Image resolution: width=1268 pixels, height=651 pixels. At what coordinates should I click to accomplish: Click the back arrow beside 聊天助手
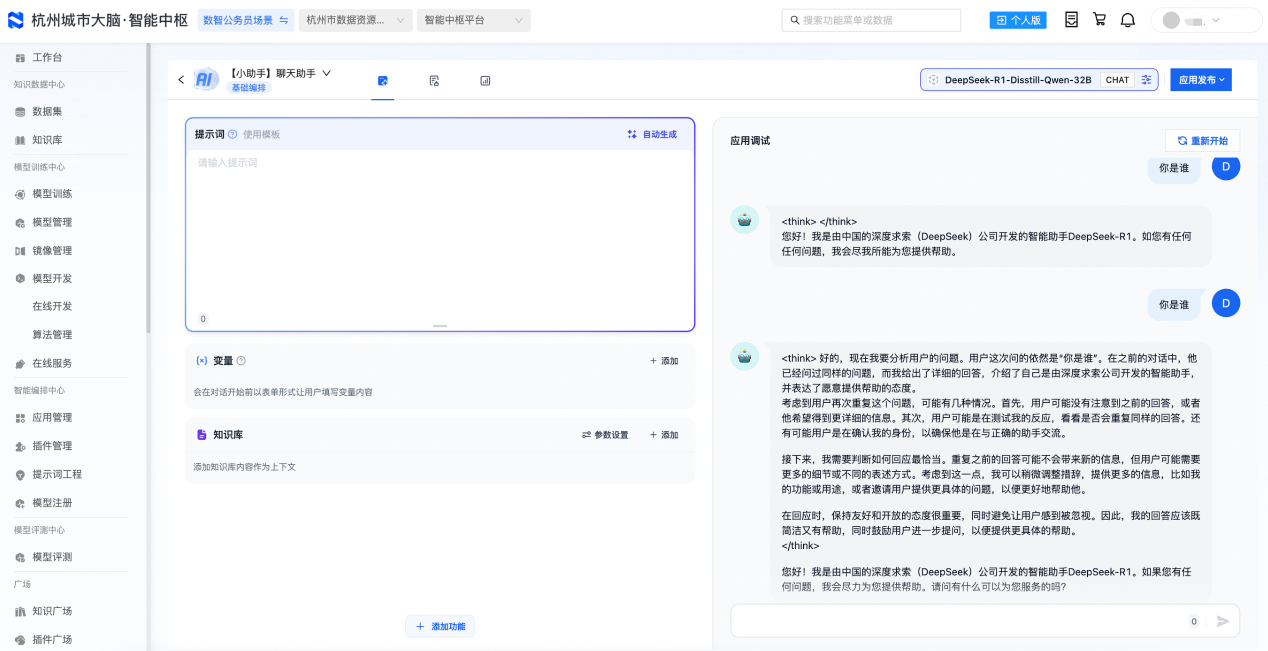(181, 80)
